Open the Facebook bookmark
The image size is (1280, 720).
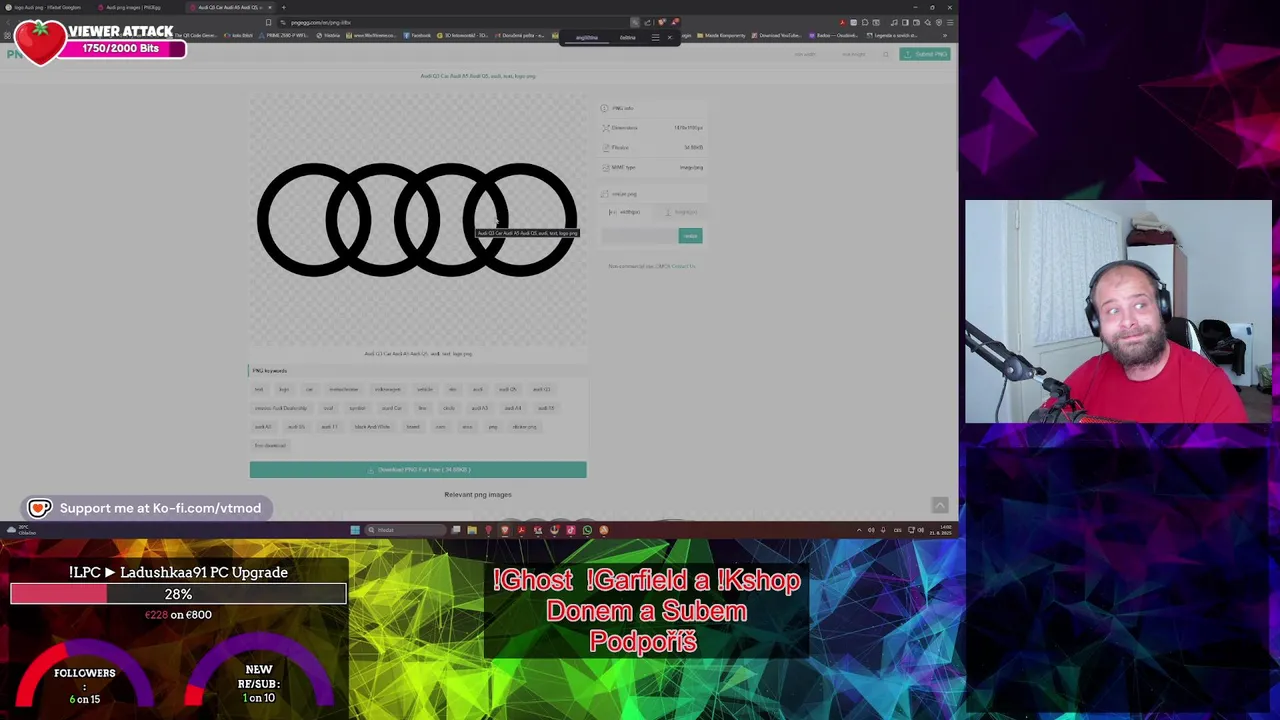point(418,35)
